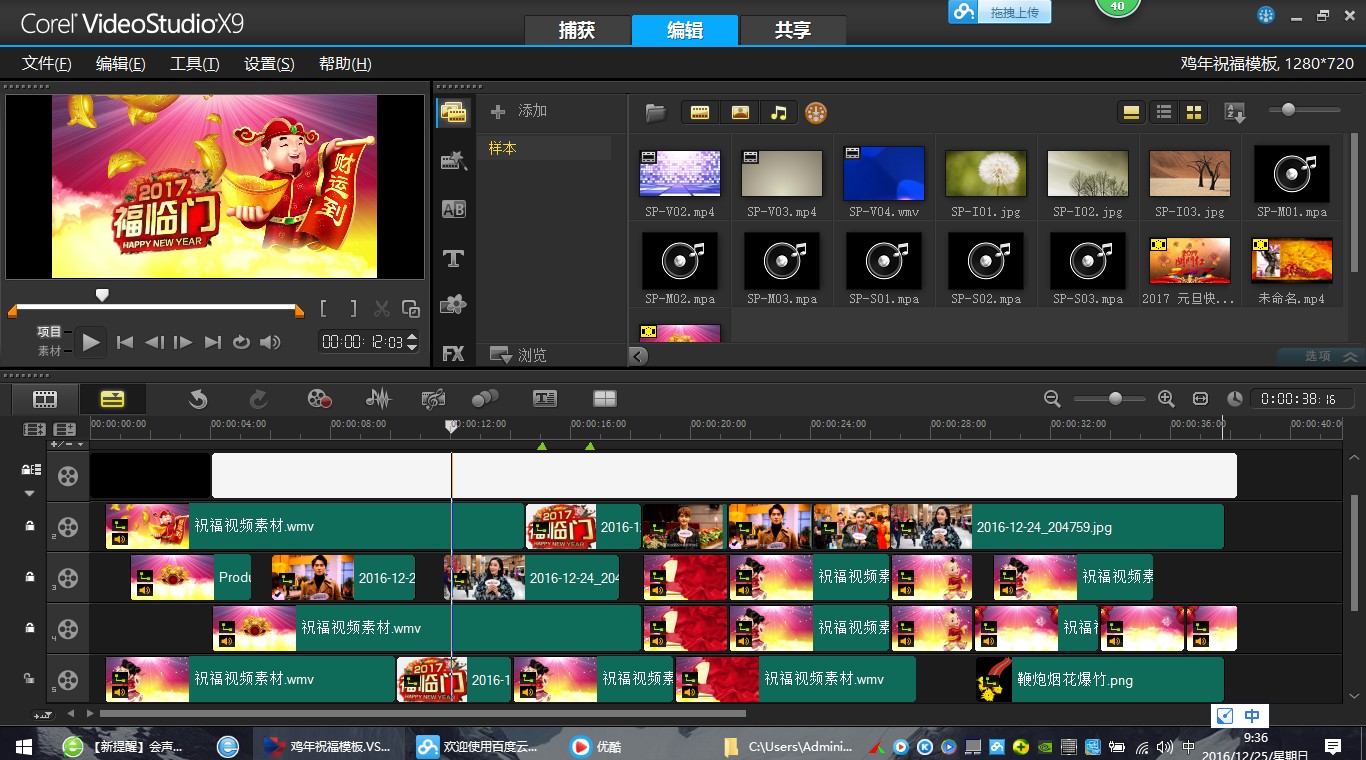Click the enlarge preview window icon

click(x=410, y=309)
